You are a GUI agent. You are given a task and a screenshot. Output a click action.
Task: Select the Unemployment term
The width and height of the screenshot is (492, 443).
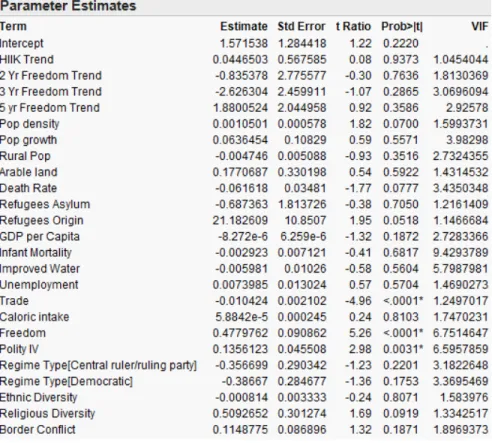(x=39, y=285)
